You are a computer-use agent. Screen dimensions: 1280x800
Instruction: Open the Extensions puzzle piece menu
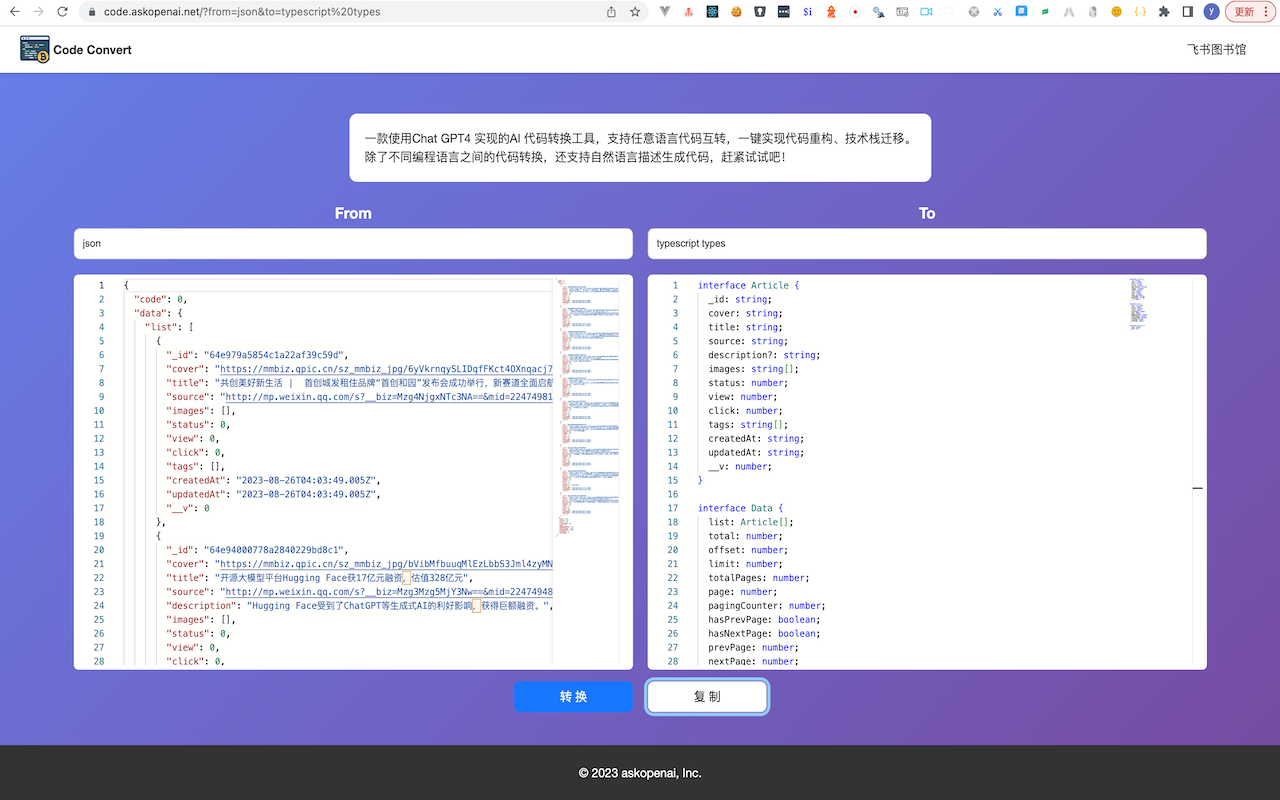point(1164,12)
